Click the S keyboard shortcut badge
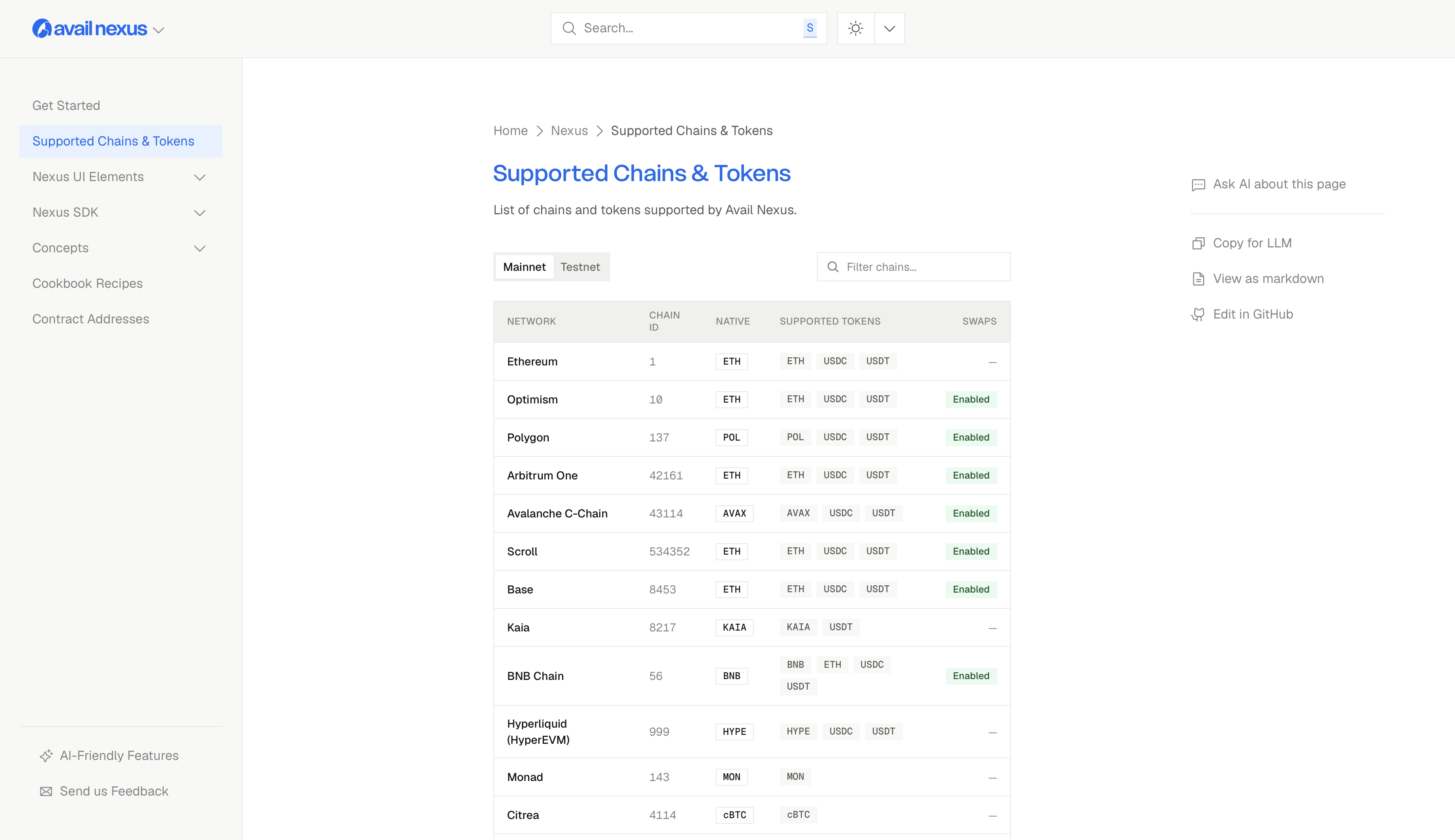1455x840 pixels. [810, 28]
